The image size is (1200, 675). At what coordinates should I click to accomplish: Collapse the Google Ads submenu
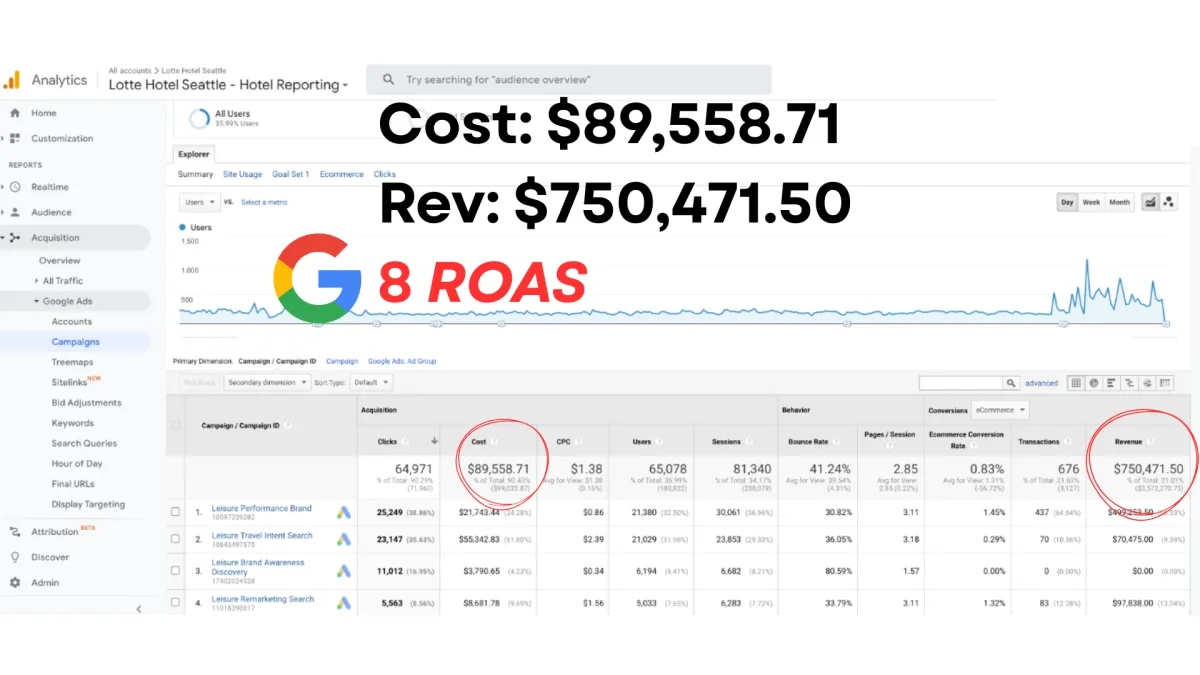(37, 301)
